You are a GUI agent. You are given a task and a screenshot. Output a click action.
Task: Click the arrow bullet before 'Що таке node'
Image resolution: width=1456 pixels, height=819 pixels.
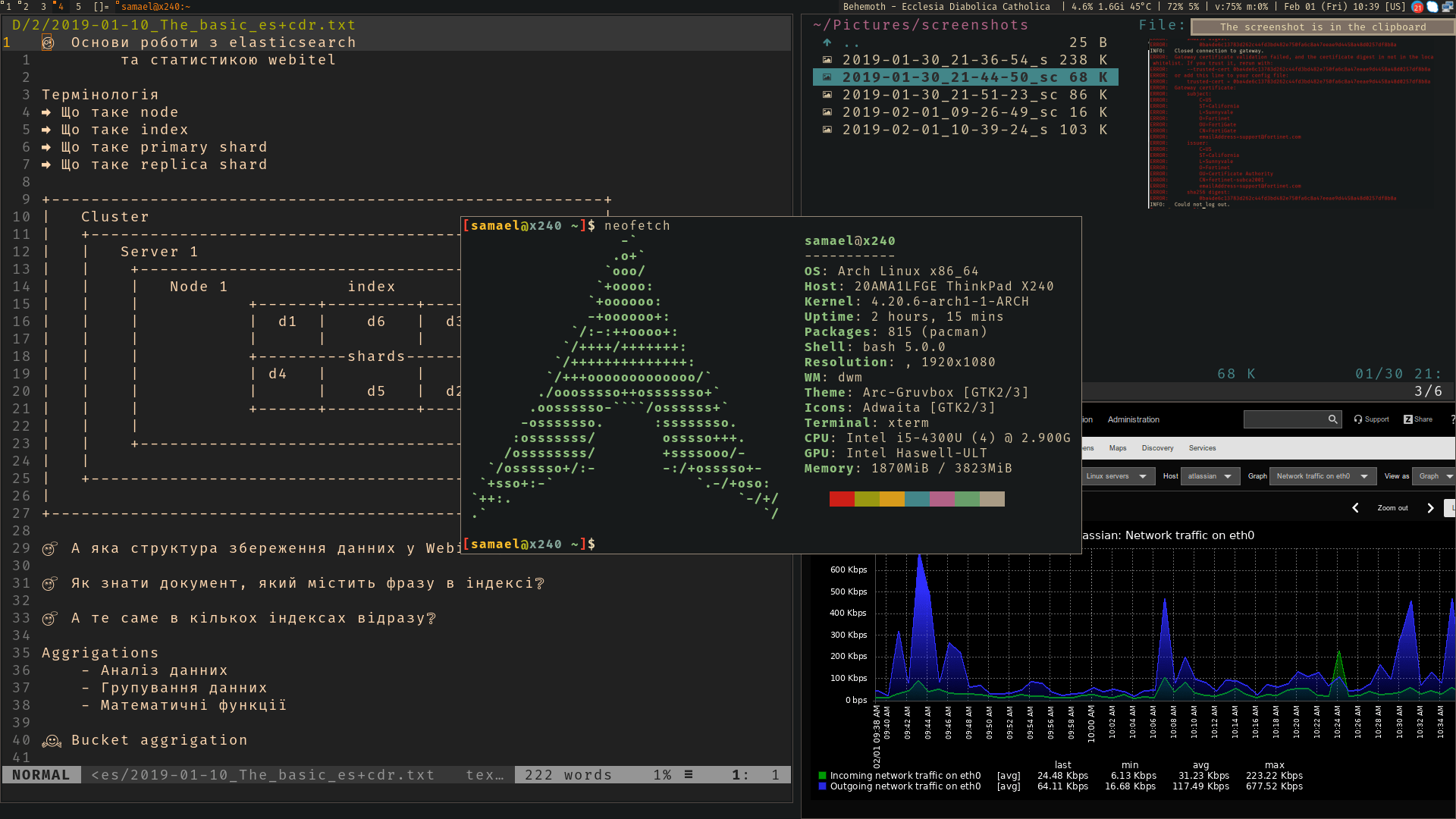(x=46, y=112)
